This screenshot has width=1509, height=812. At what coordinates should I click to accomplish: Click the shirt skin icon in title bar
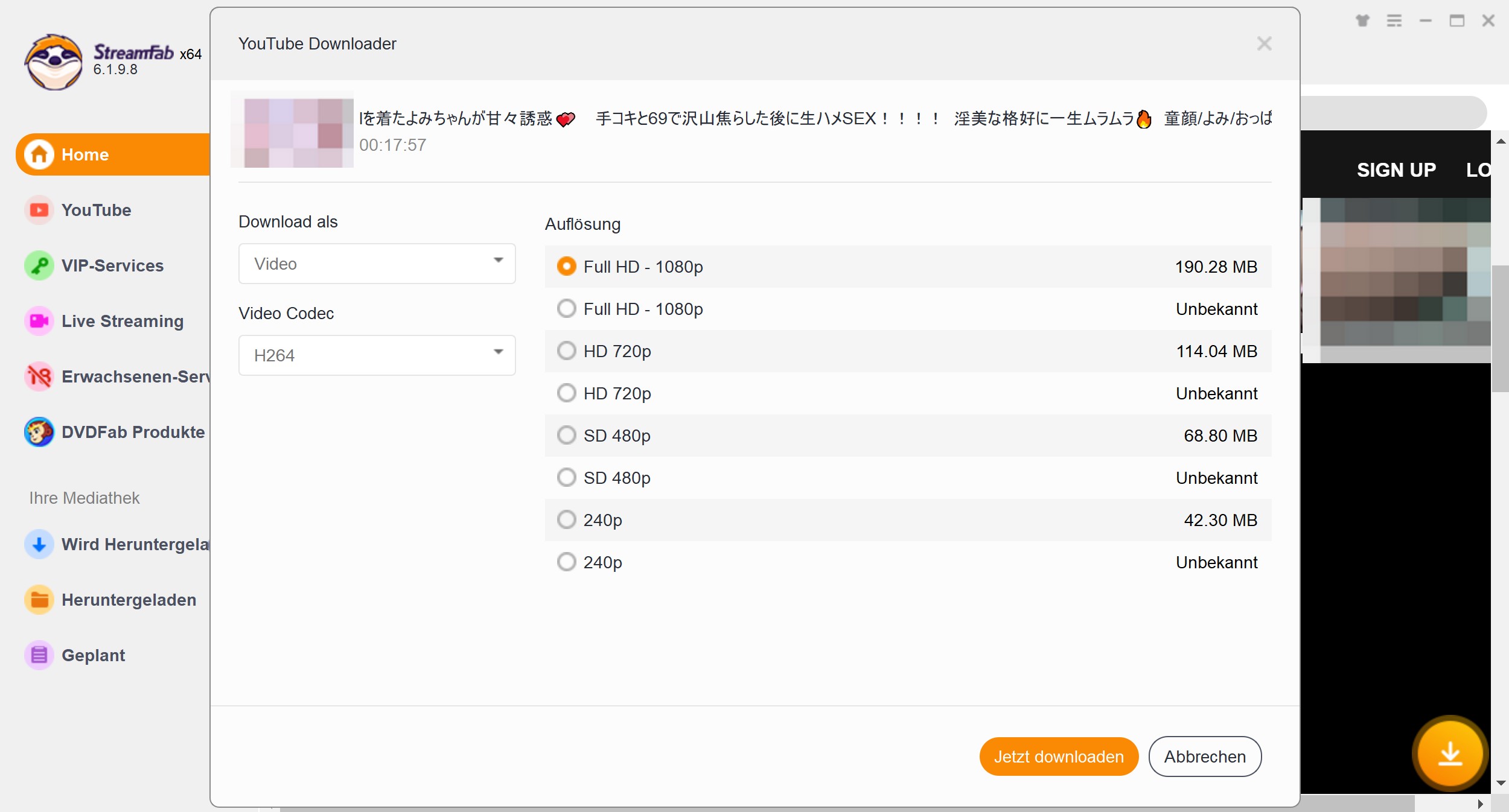click(1362, 21)
